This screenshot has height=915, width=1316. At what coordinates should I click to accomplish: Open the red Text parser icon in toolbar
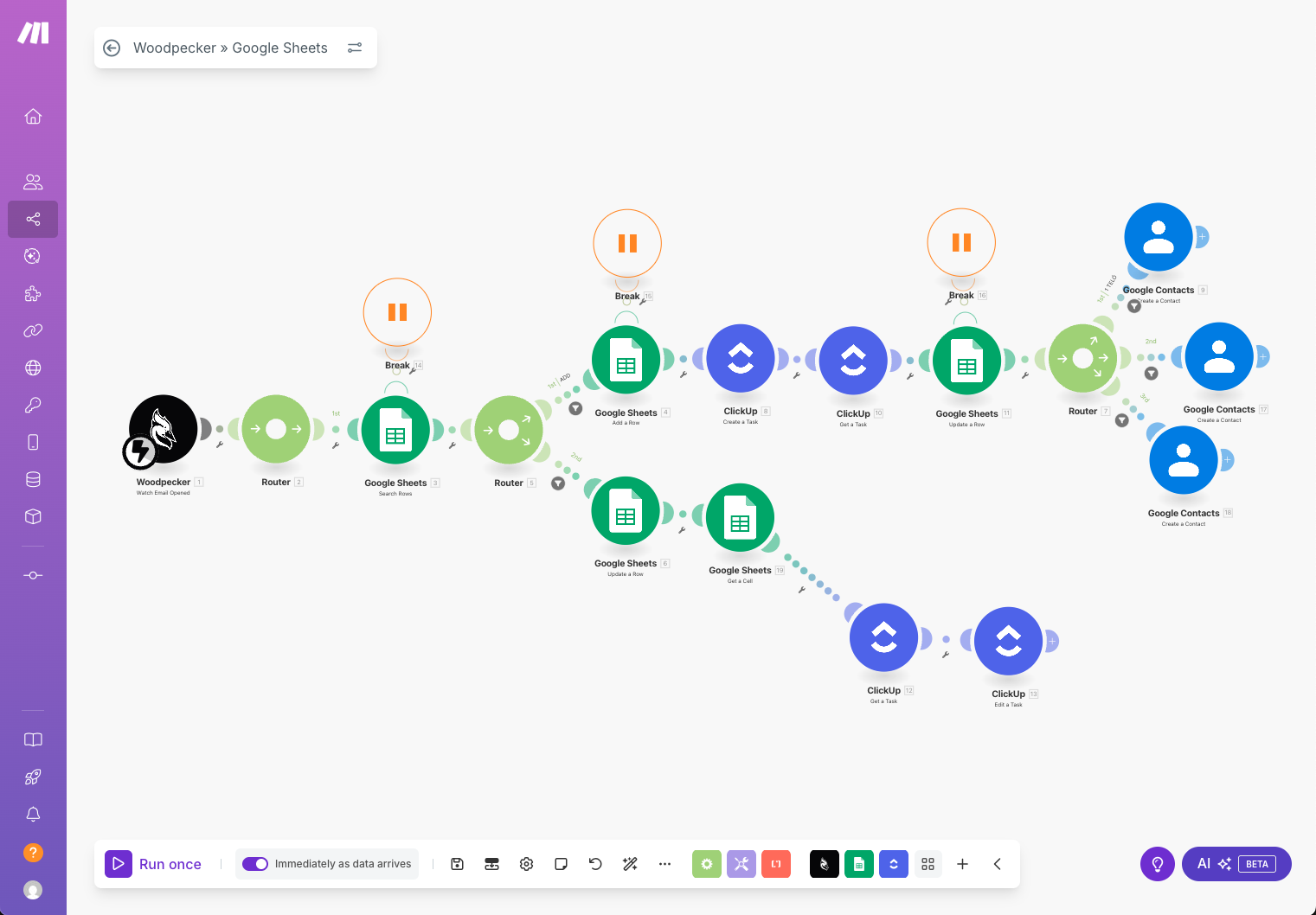click(776, 864)
